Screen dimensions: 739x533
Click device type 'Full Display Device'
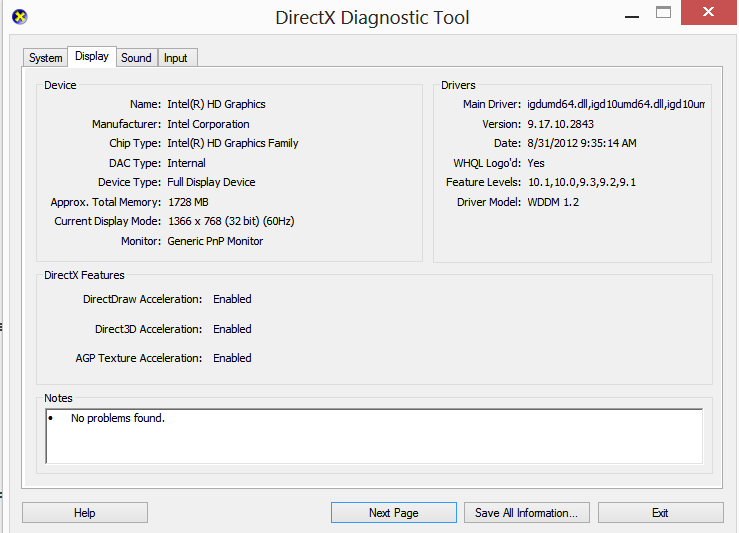(211, 182)
